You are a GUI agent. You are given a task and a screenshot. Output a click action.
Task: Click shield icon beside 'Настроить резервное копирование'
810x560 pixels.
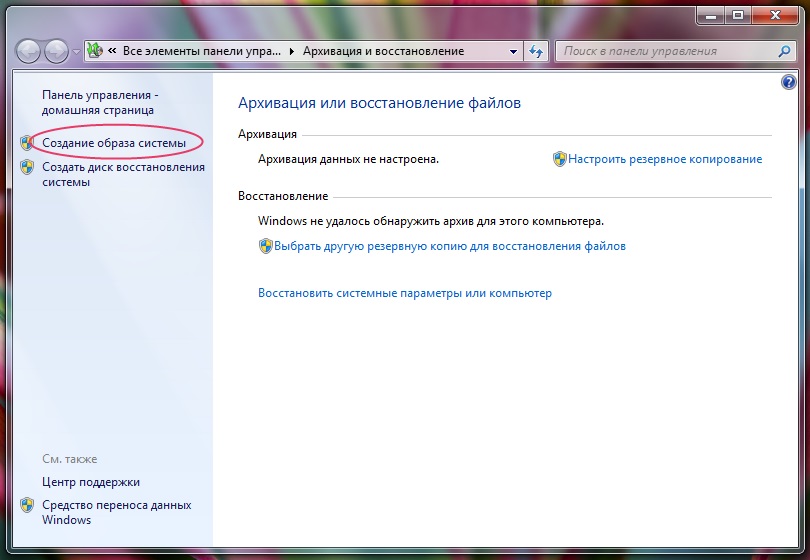click(x=559, y=159)
